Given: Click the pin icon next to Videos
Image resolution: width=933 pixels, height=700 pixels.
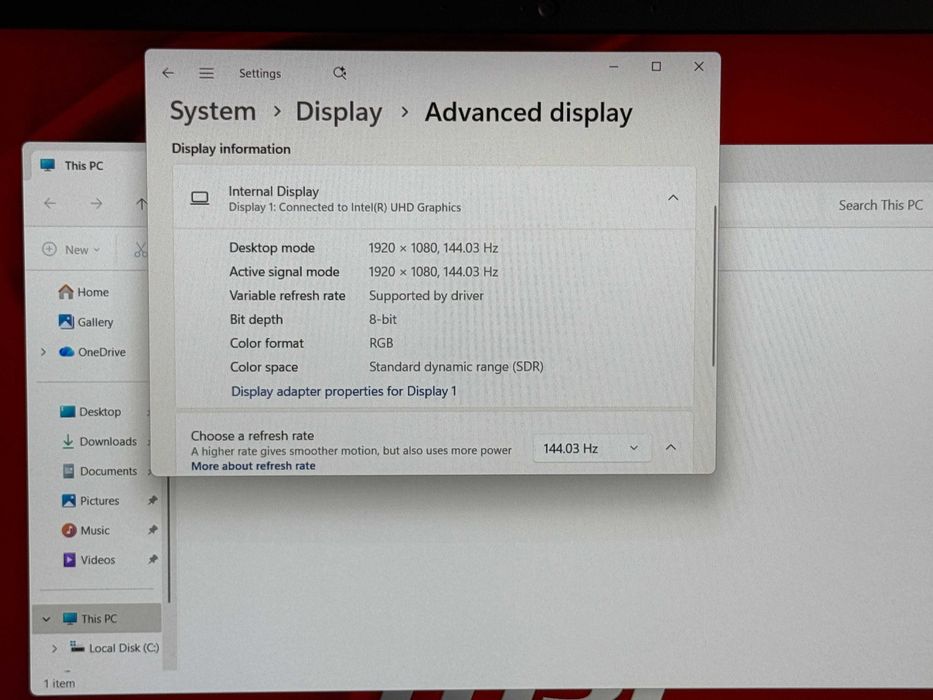Looking at the screenshot, I should click(153, 559).
